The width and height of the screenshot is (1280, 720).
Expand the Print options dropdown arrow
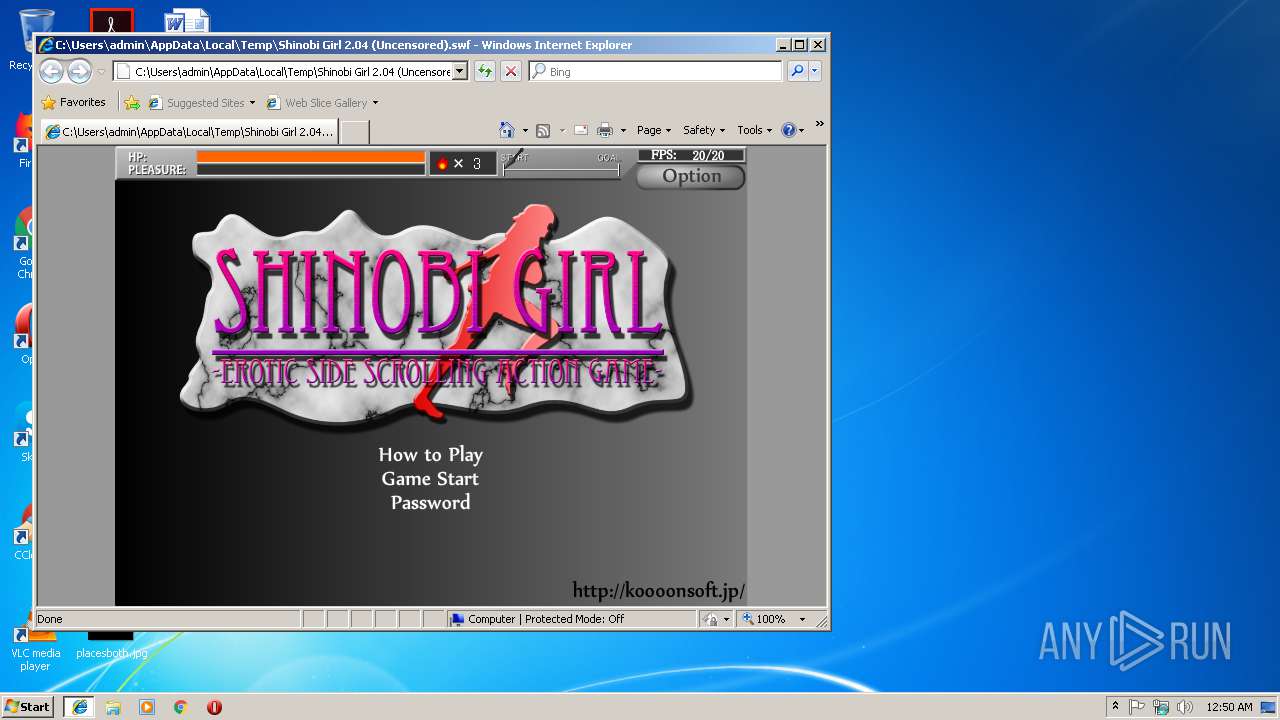coord(623,130)
